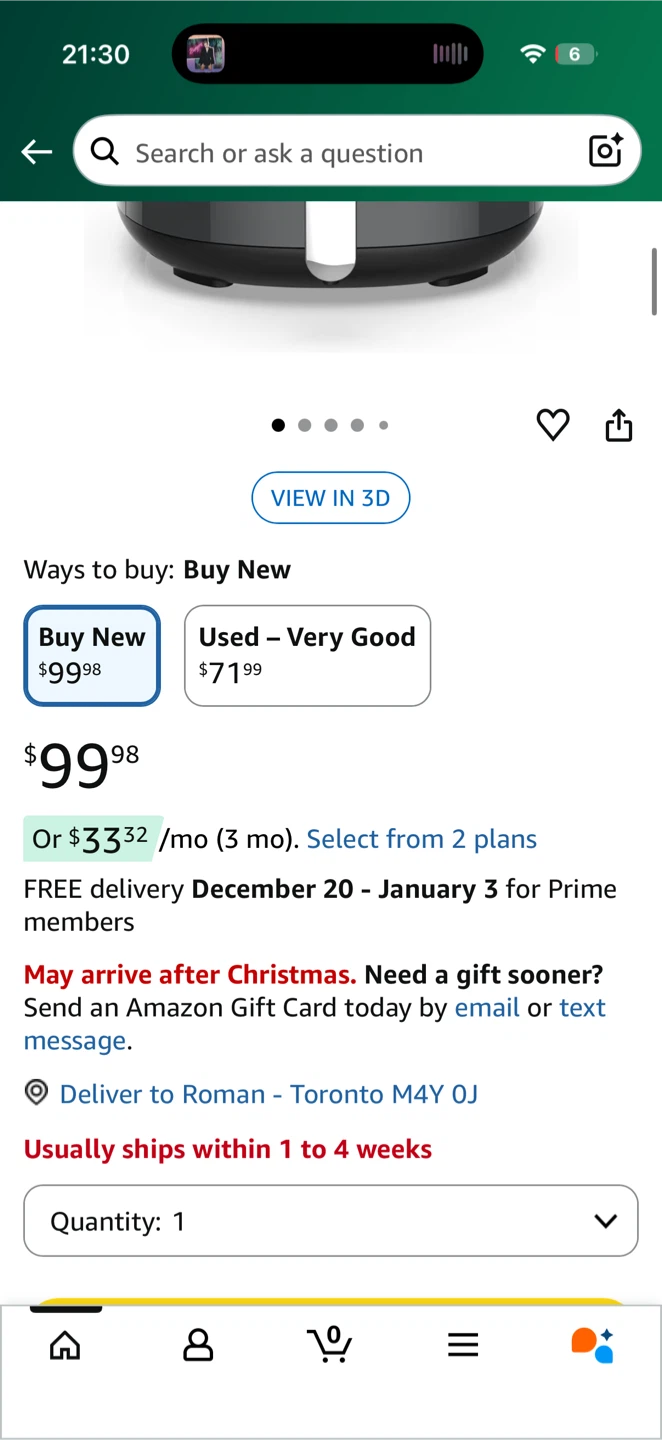Focus the Search or ask a question field

point(340,153)
